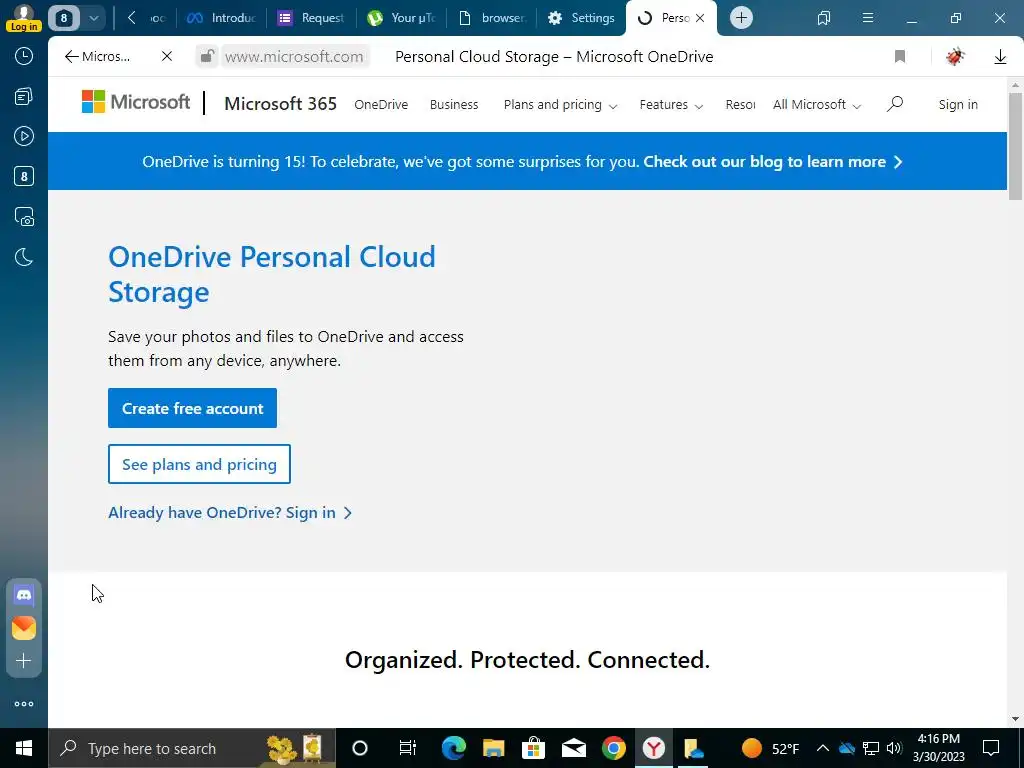
Task: Open downloads arrow icon
Action: tap(1000, 57)
